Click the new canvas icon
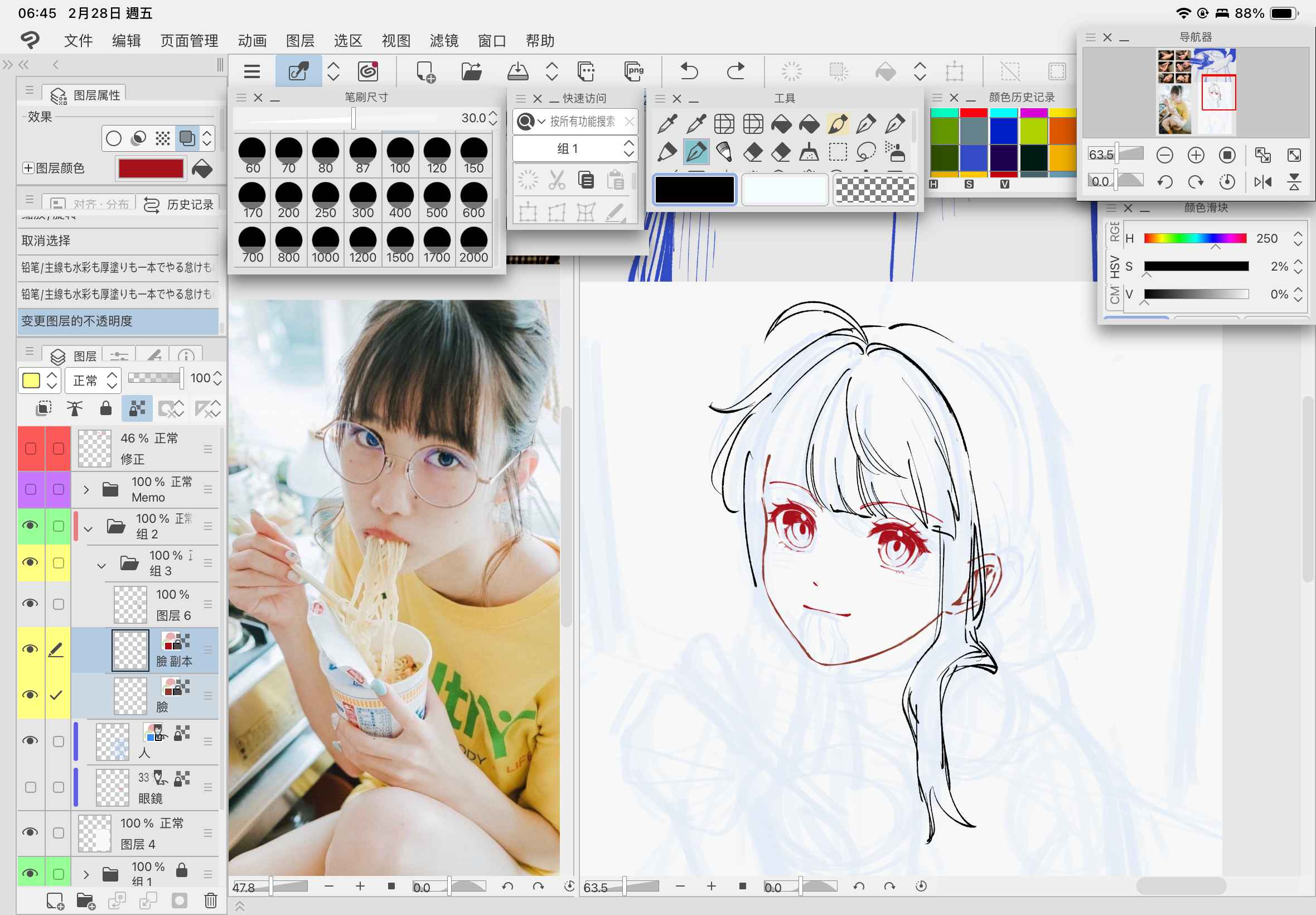1316x915 pixels. coord(424,71)
